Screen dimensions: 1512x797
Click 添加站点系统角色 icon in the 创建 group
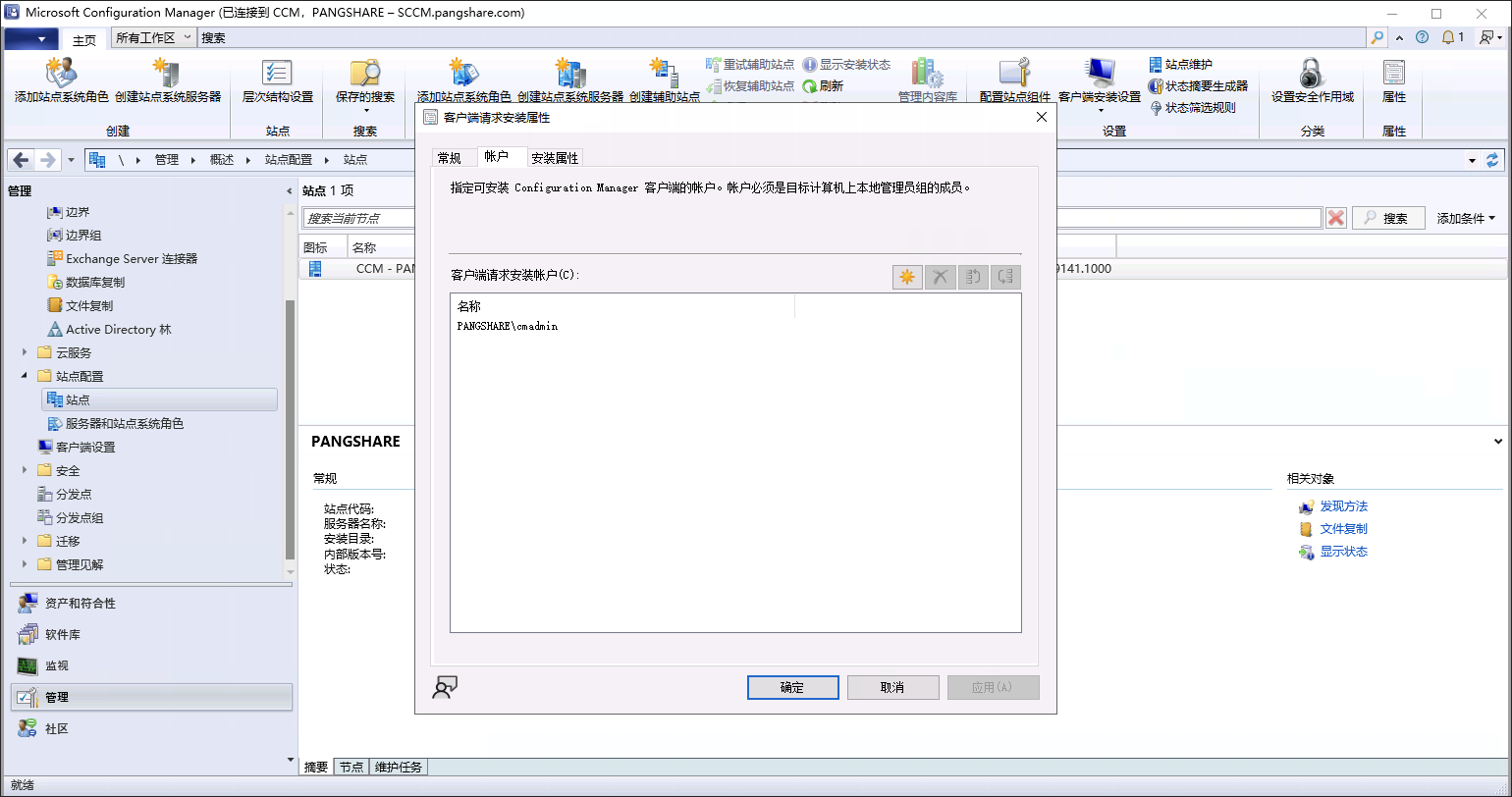point(62,73)
